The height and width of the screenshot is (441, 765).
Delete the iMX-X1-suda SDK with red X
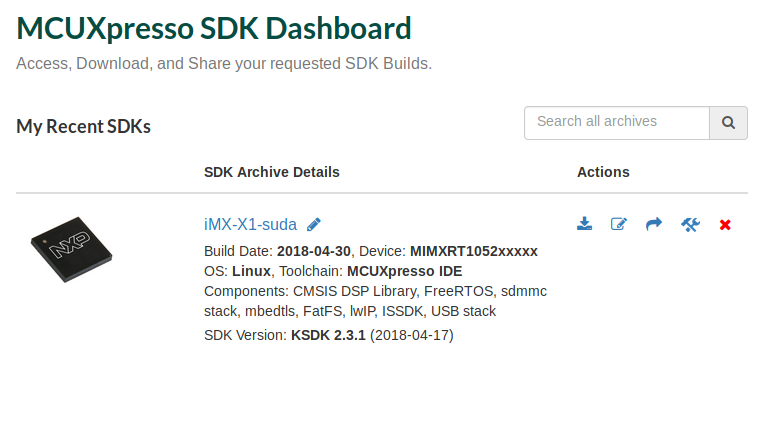725,224
